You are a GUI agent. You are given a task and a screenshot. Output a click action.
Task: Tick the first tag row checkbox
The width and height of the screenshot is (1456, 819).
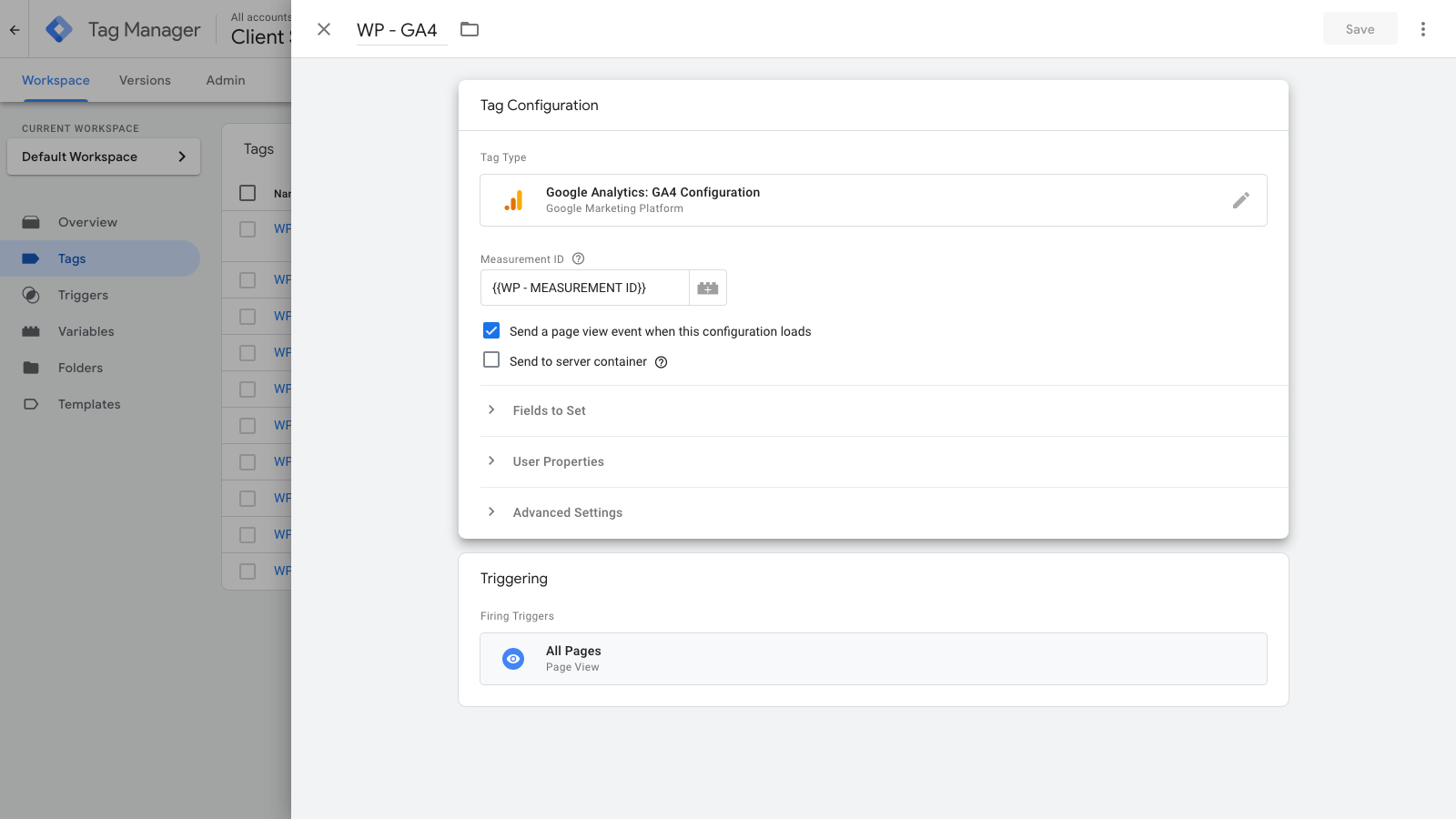pos(248,228)
